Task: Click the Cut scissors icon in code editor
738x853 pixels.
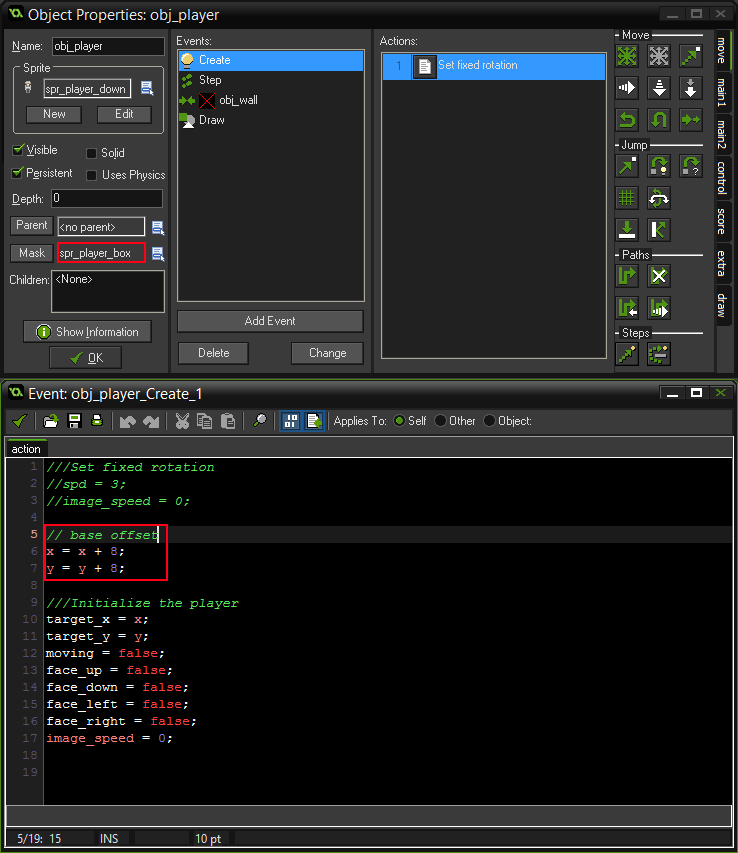Action: tap(182, 421)
